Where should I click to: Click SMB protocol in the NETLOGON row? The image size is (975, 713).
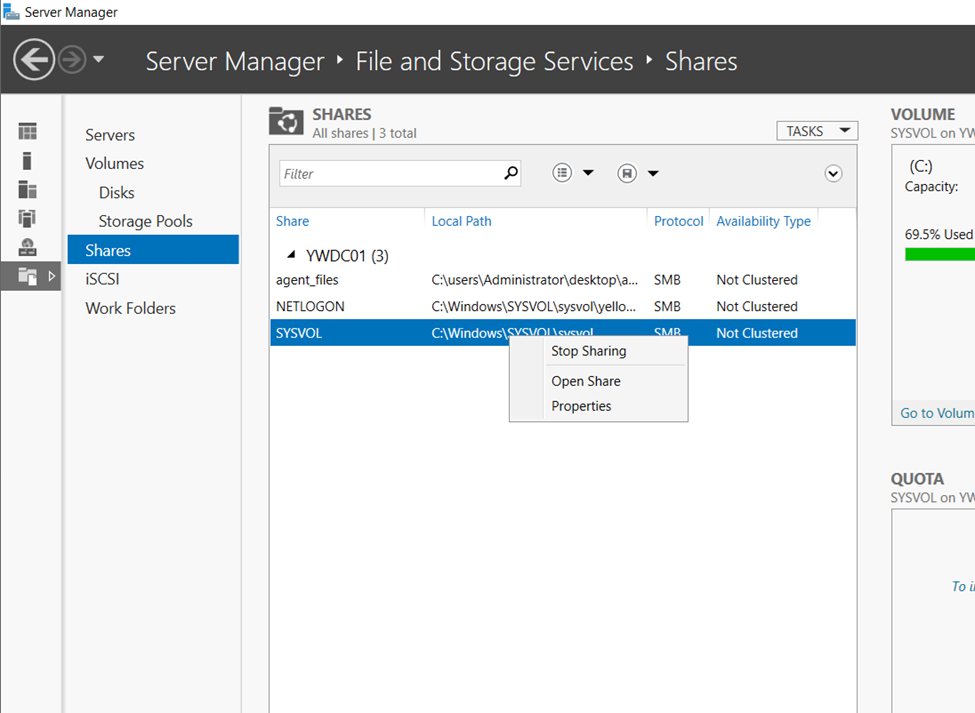click(x=667, y=306)
